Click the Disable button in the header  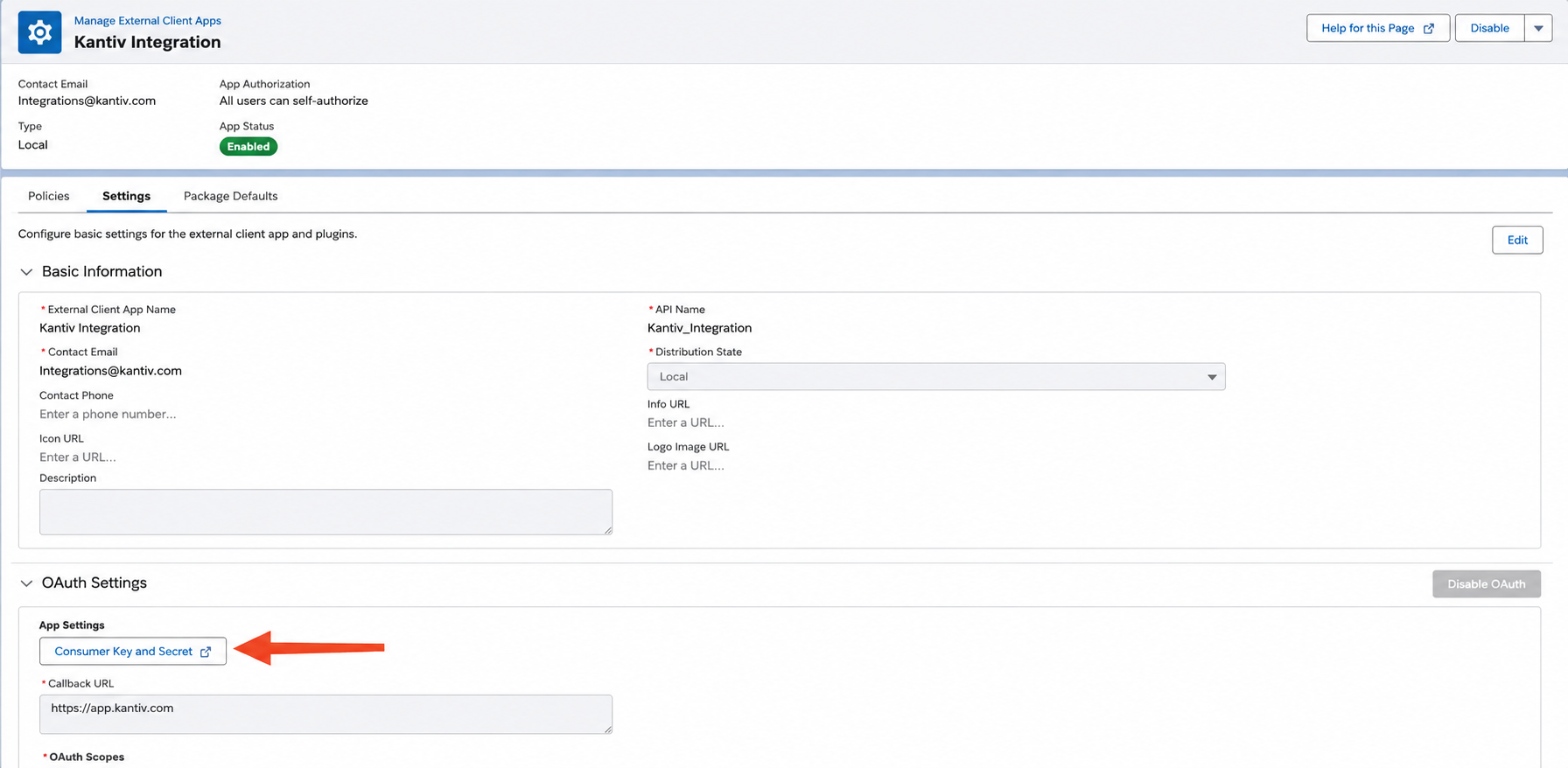tap(1489, 28)
